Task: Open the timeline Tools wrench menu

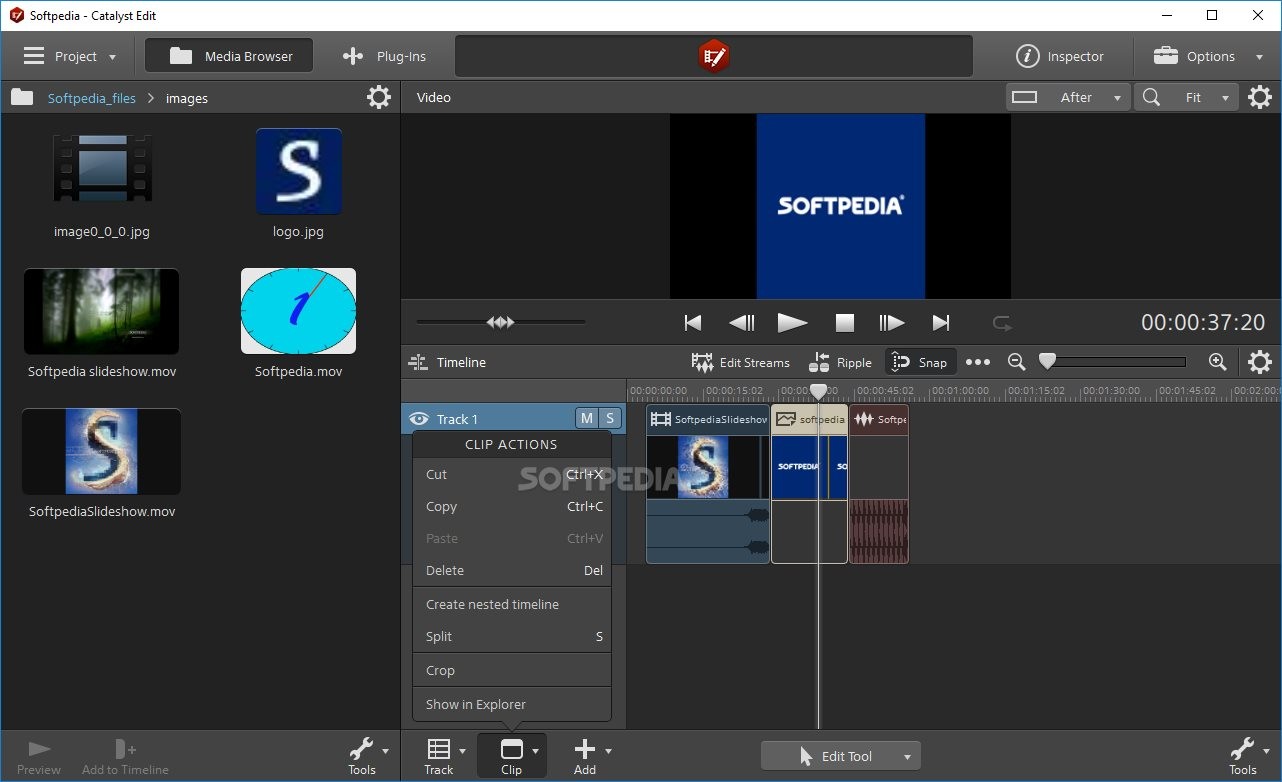Action: 1248,756
